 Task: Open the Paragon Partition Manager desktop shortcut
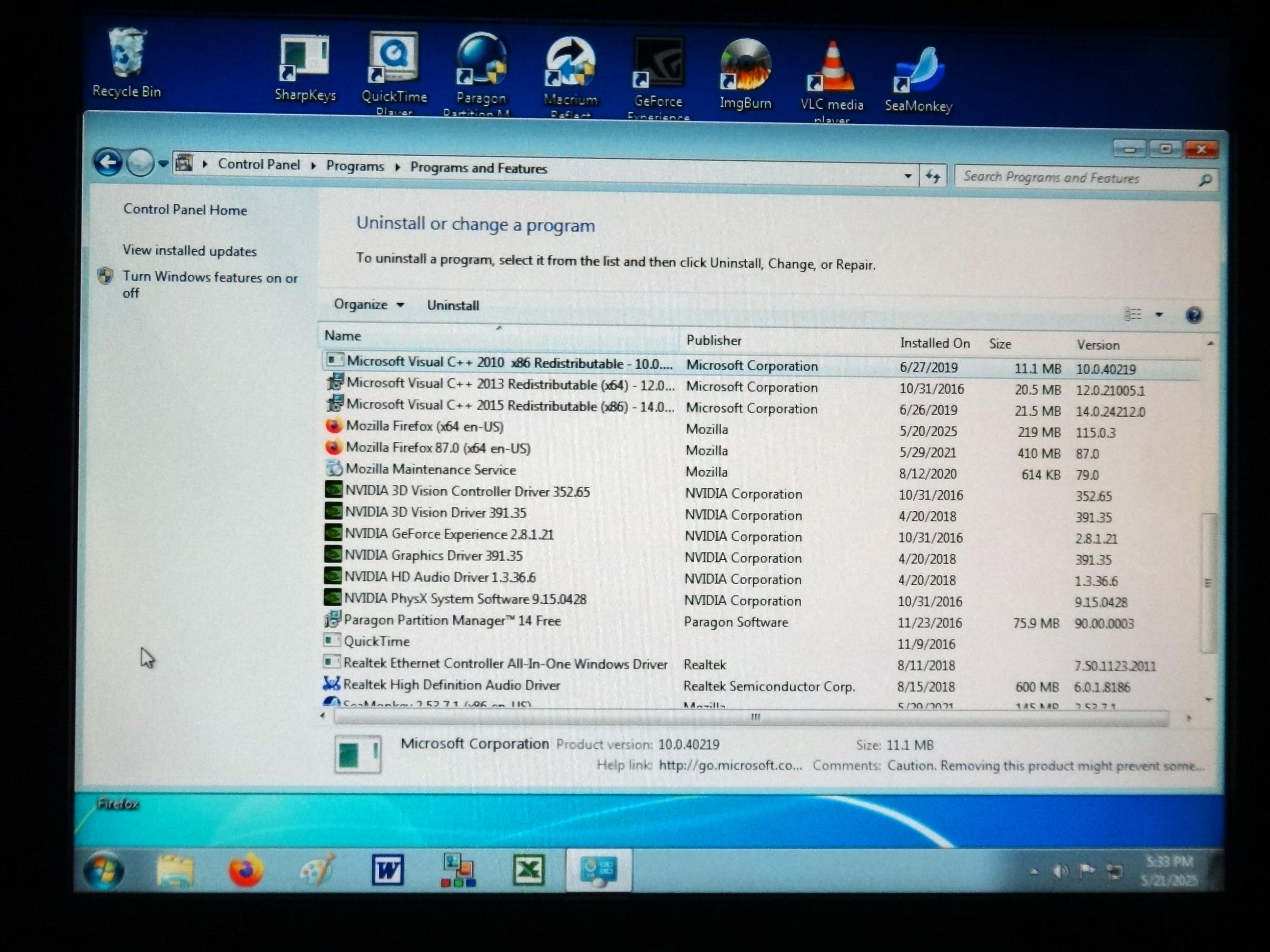(480, 74)
